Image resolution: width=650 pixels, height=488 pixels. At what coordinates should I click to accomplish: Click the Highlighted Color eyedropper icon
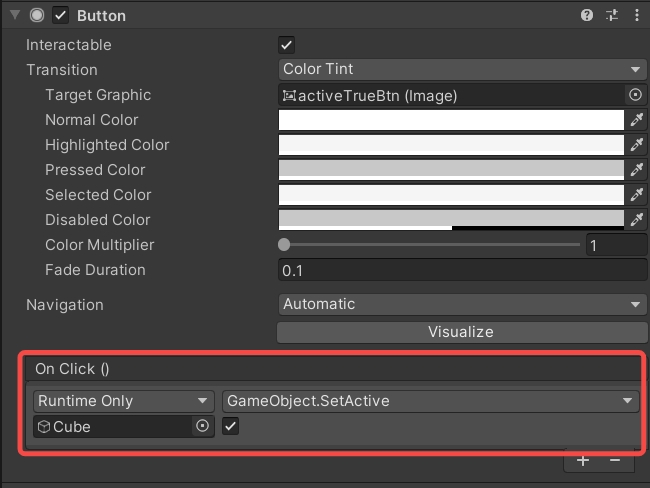[635, 145]
